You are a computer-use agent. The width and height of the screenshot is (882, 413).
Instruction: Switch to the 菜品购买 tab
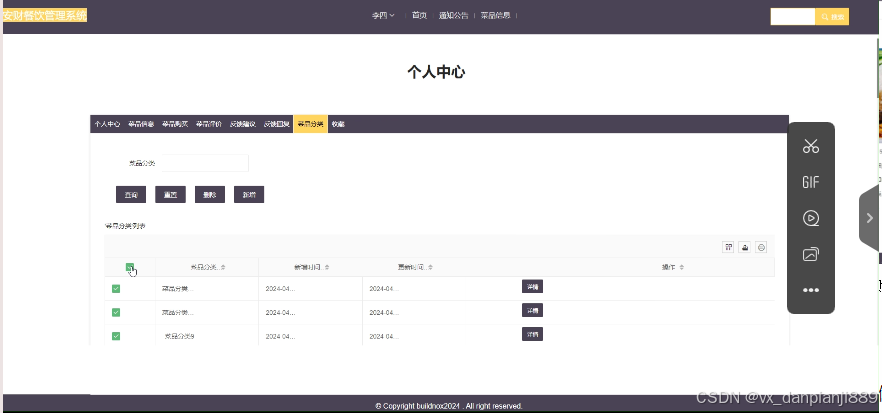point(175,124)
